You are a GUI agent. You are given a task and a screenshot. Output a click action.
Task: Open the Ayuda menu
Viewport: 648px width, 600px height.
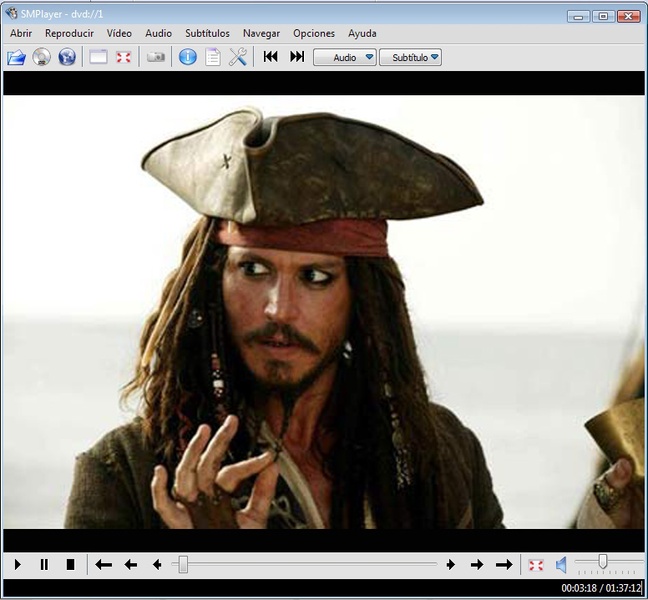coord(362,33)
